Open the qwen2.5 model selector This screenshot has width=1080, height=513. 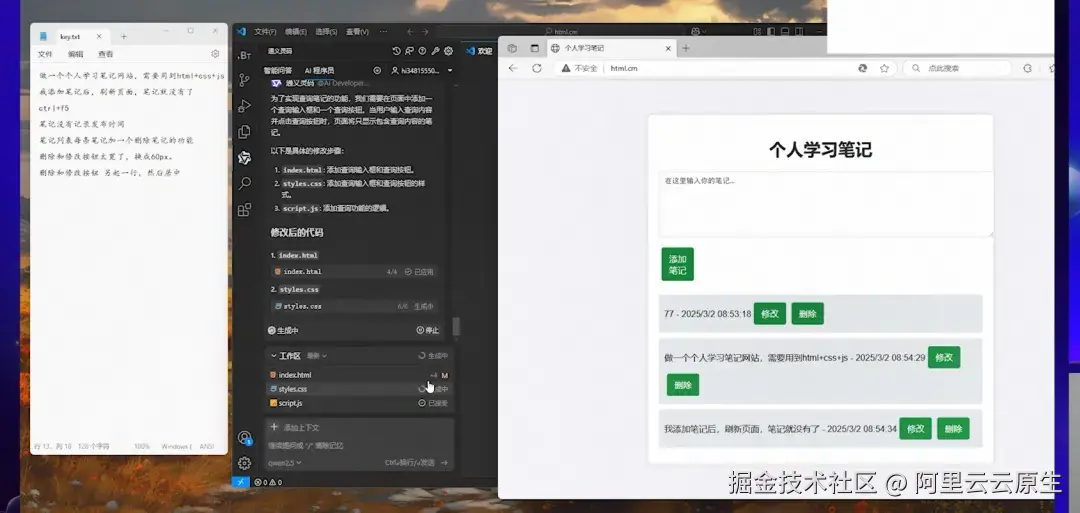point(284,463)
